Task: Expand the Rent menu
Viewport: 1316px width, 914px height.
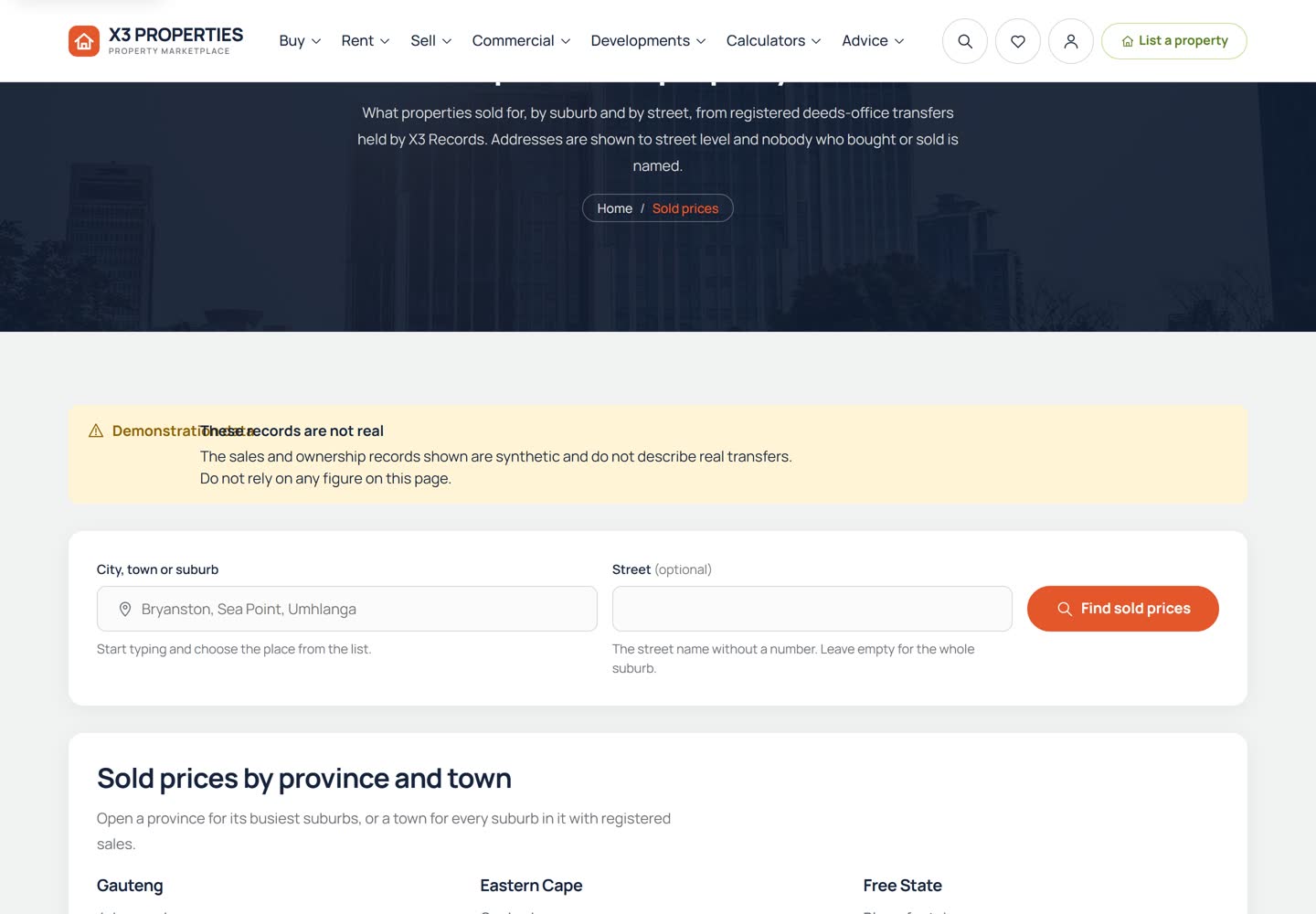Action: tap(366, 41)
